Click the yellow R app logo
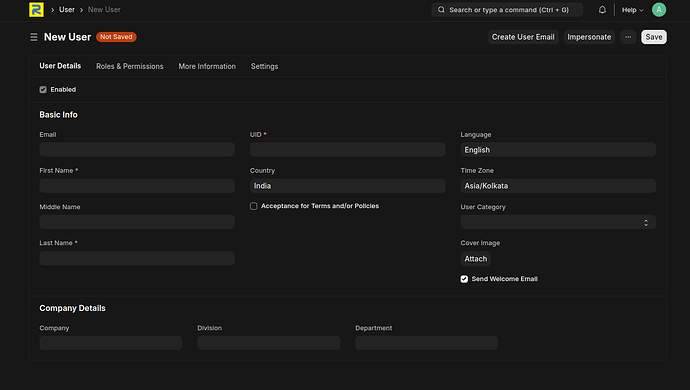Screen dimensions: 690x390 [x=36, y=10]
